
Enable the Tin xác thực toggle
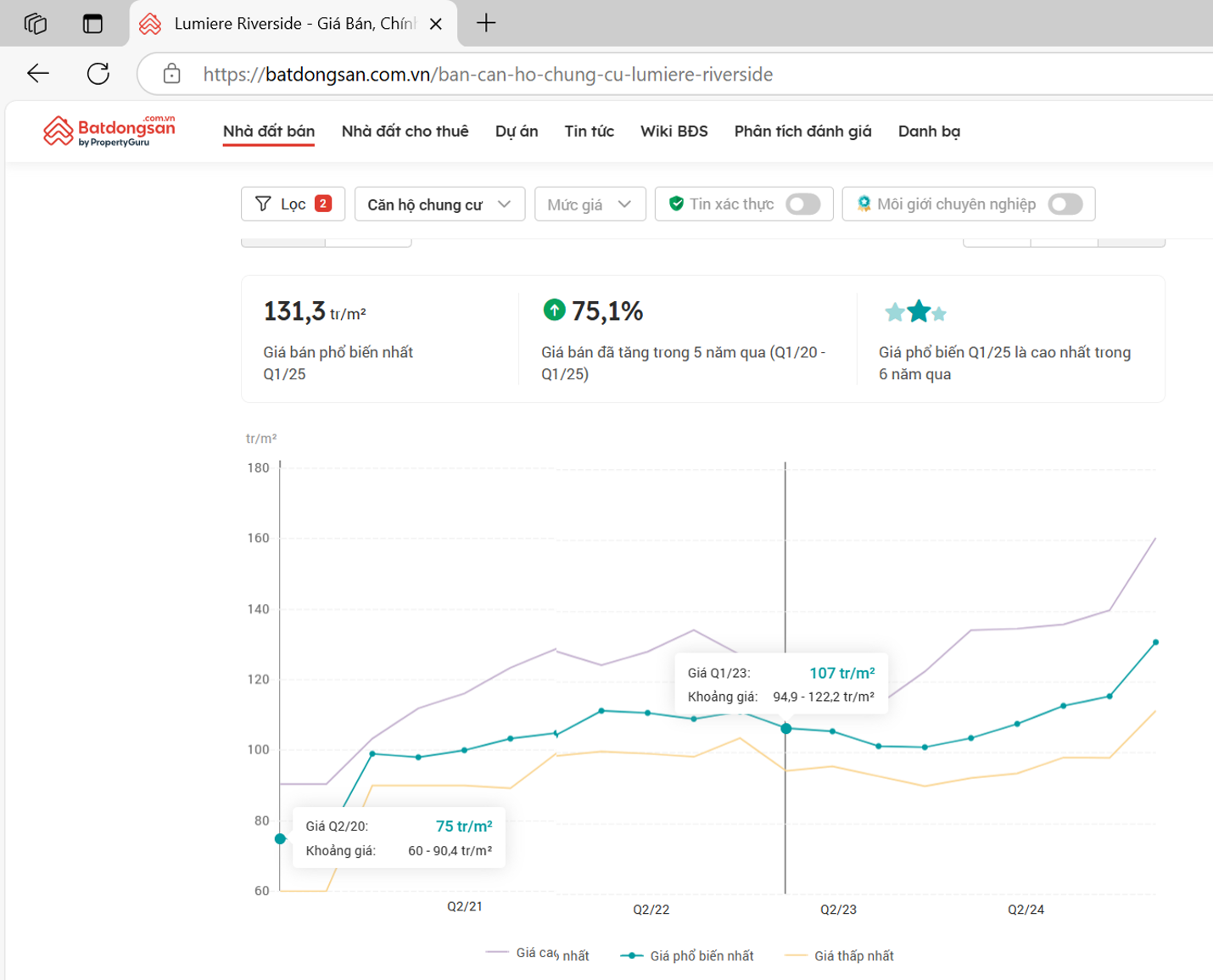(802, 204)
